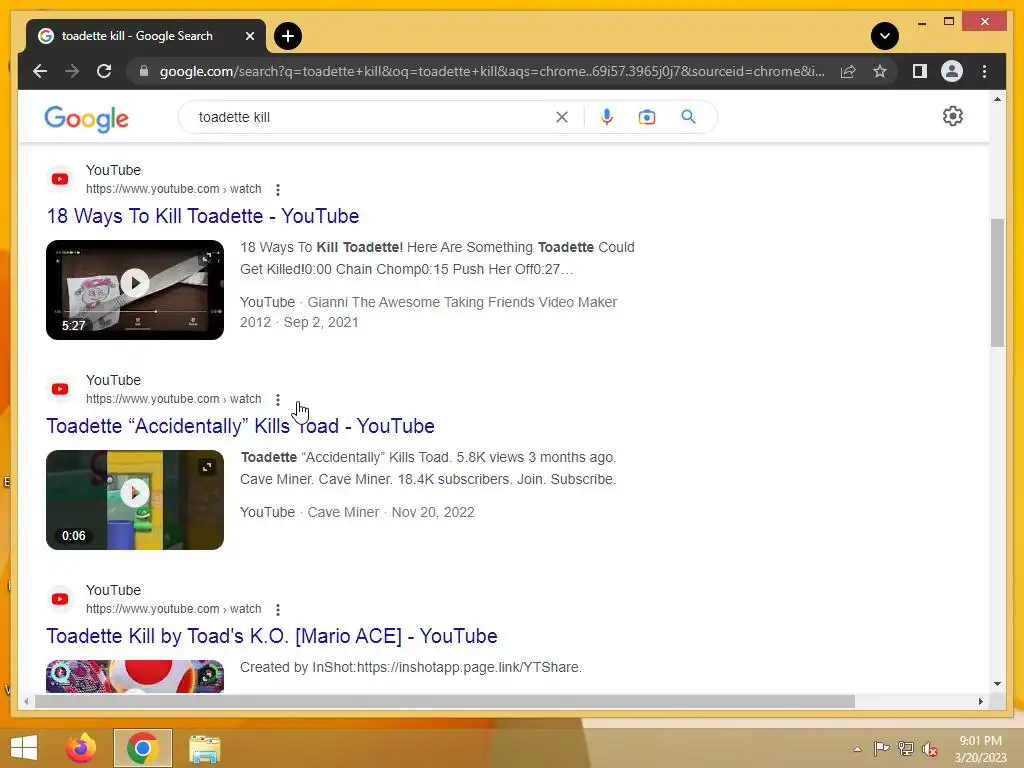This screenshot has height=768, width=1024.
Task: Select Chrome in the taskbar
Action: (142, 748)
